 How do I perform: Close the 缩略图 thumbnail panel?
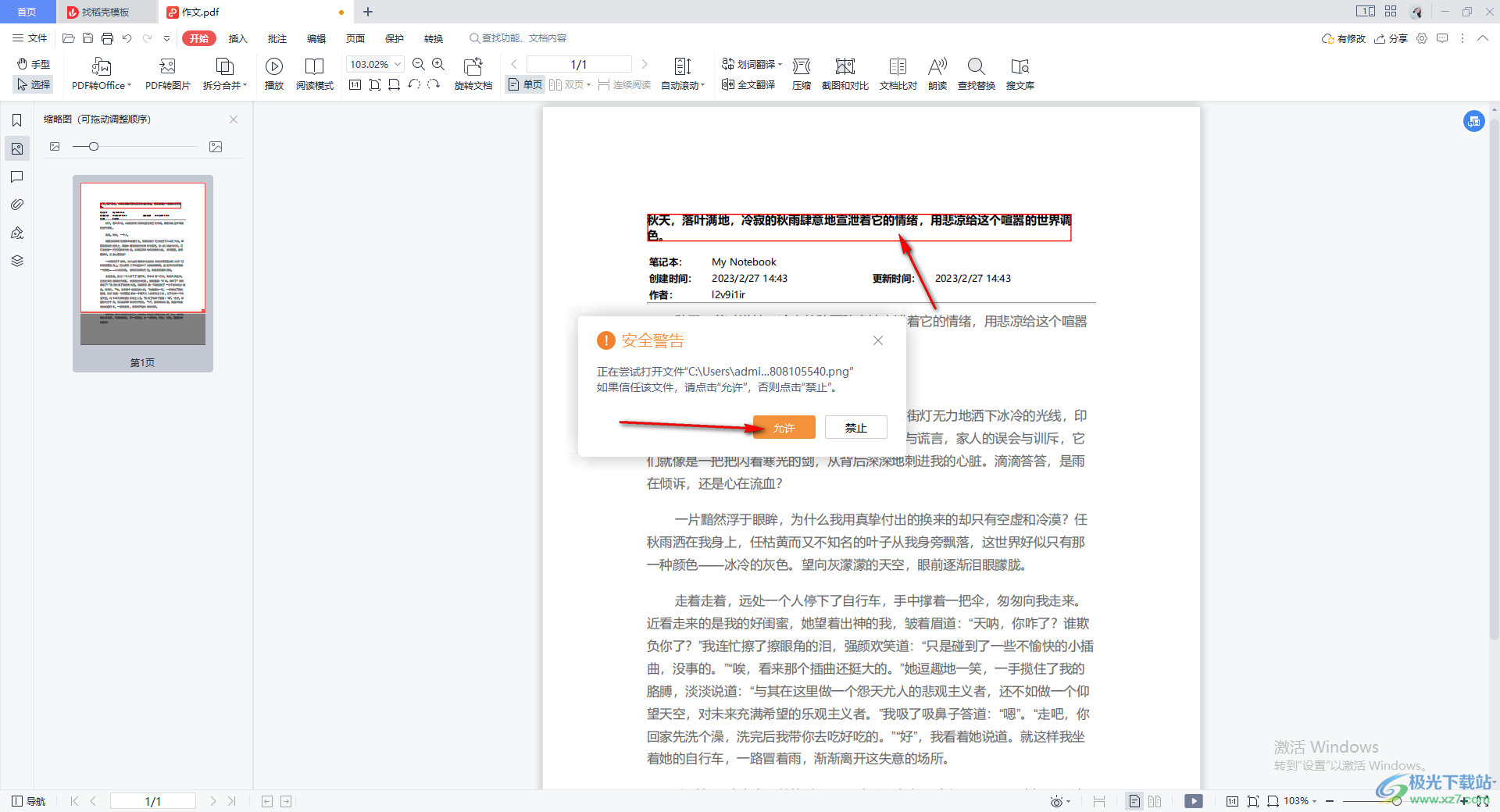point(234,119)
